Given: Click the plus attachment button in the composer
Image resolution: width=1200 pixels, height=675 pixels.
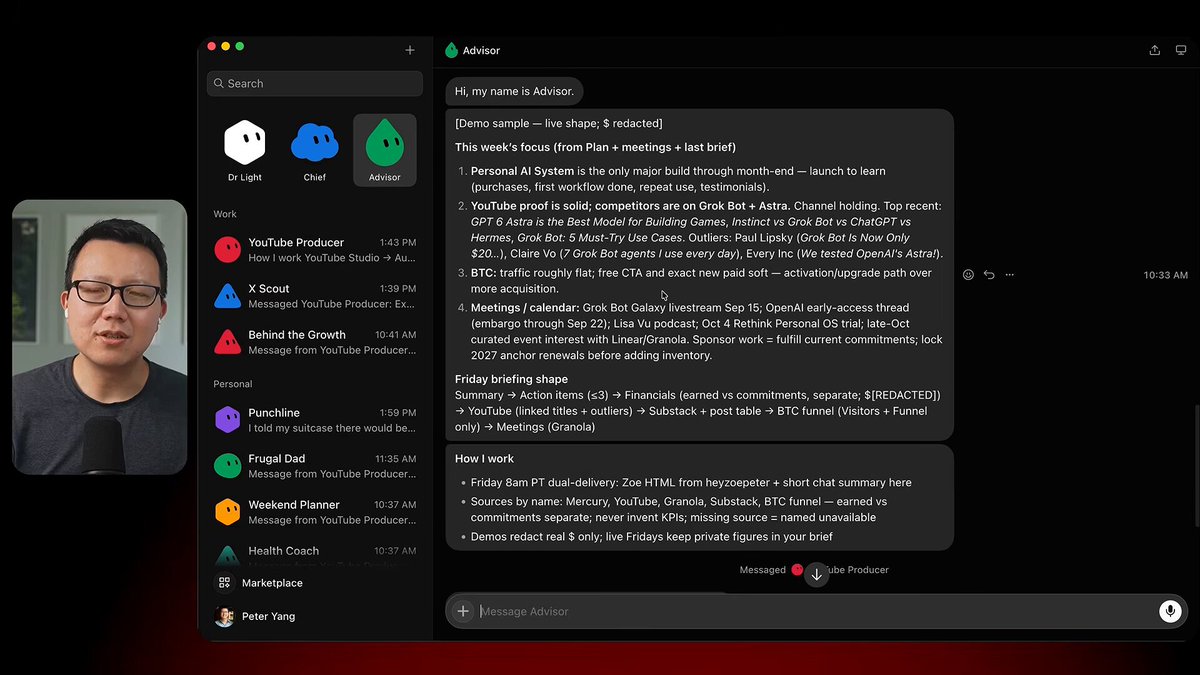Looking at the screenshot, I should [462, 611].
